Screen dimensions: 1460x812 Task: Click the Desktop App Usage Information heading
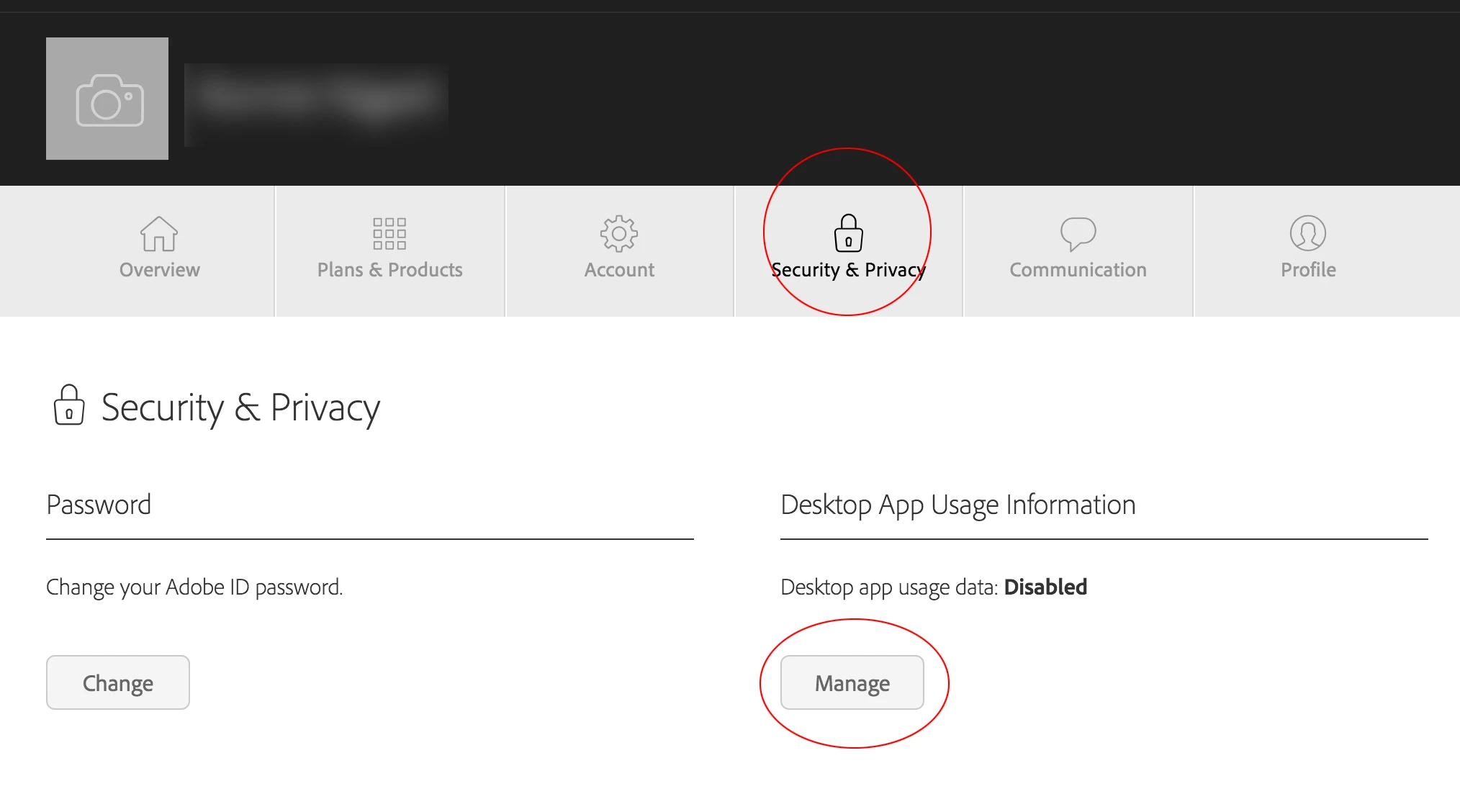(957, 505)
